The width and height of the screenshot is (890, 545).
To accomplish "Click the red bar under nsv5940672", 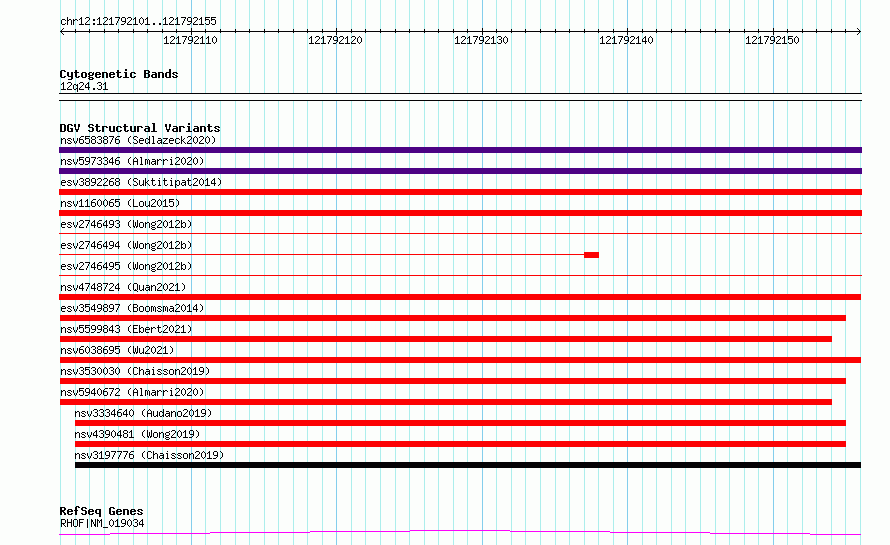I will (x=446, y=402).
